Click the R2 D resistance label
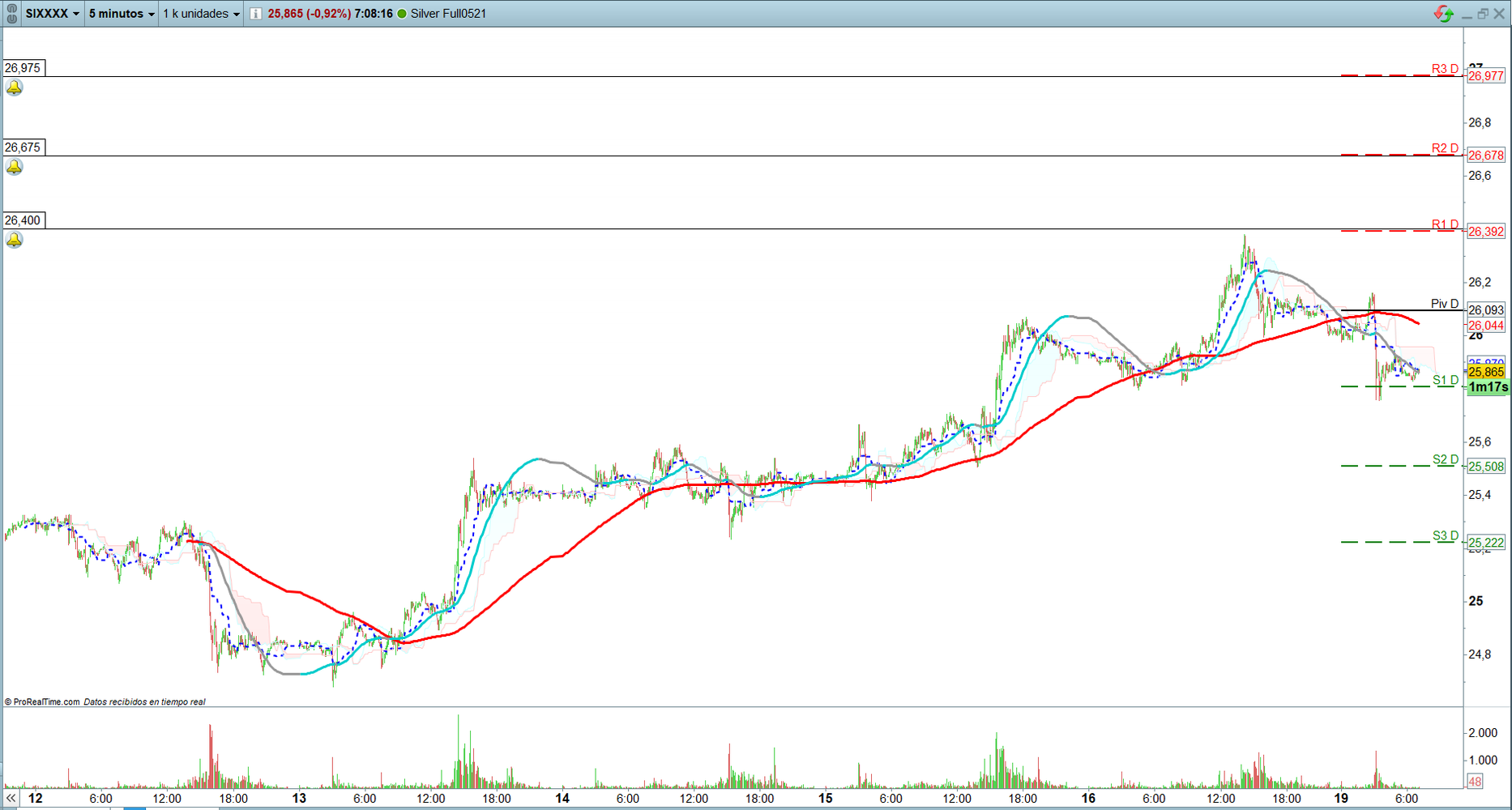This screenshot has width=1512, height=810. click(1444, 148)
